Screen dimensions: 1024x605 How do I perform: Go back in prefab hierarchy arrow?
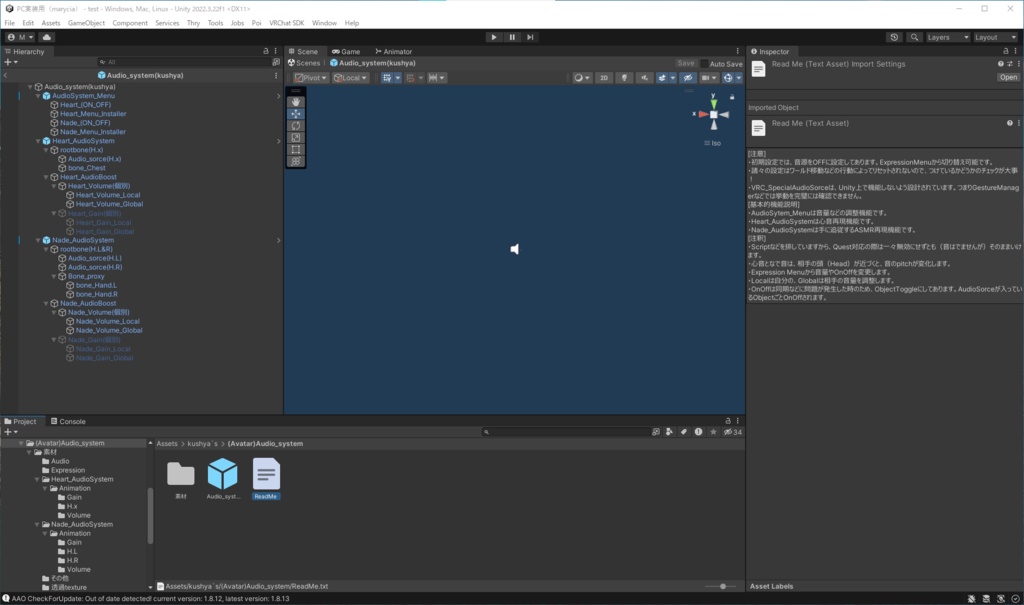click(6, 75)
